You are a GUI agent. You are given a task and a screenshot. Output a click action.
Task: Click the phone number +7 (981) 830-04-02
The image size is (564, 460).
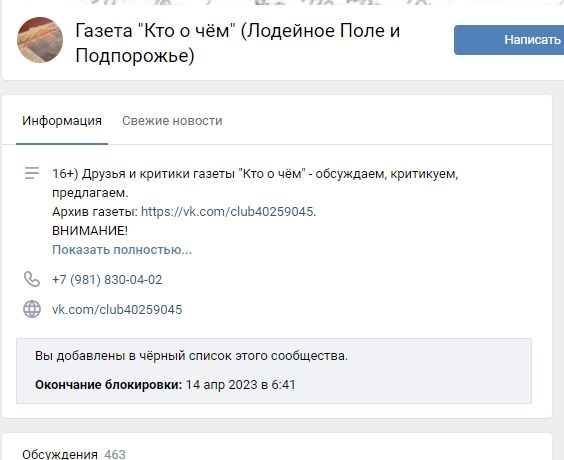tap(107, 280)
